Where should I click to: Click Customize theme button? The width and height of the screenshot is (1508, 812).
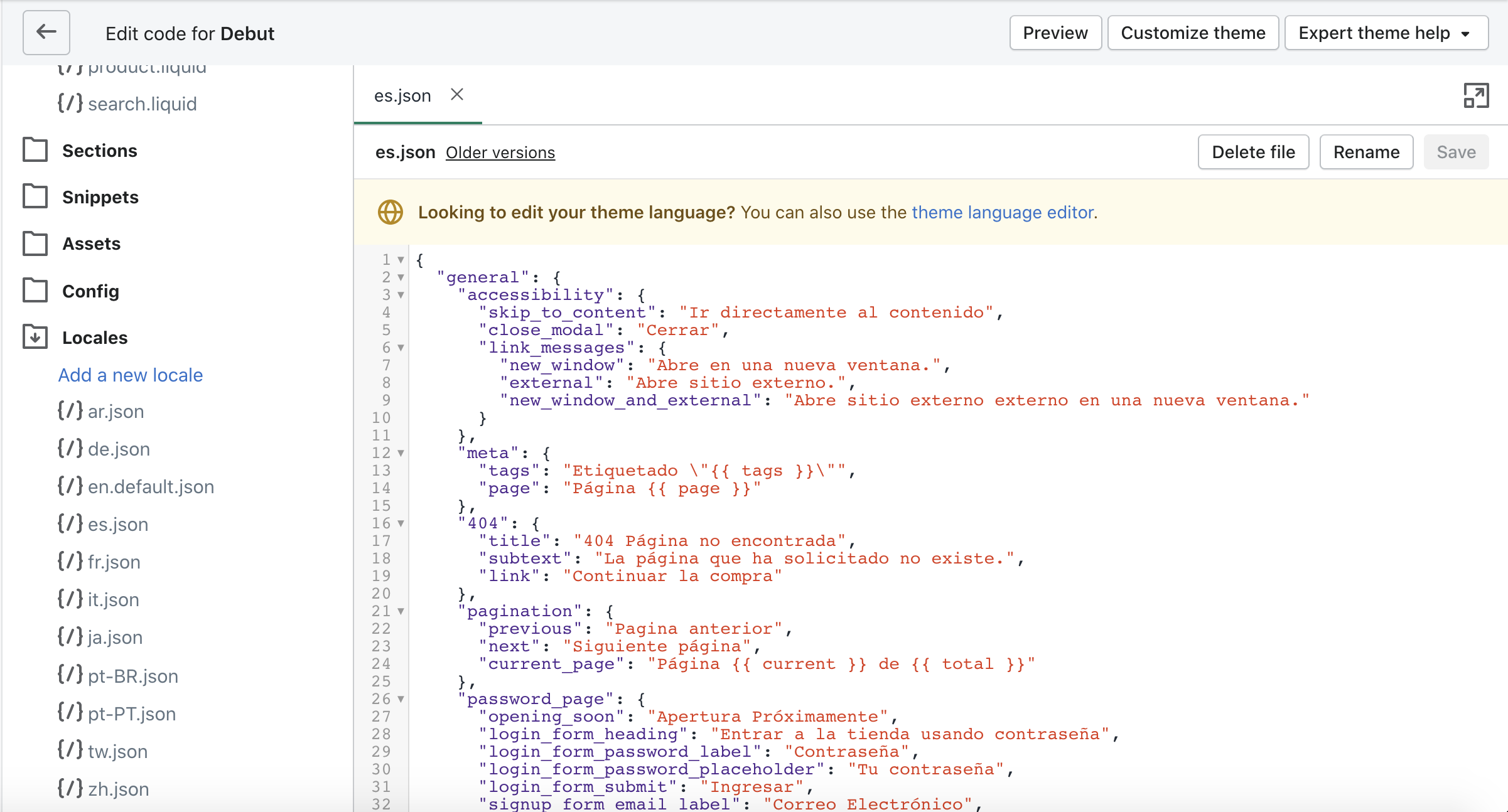pos(1193,33)
